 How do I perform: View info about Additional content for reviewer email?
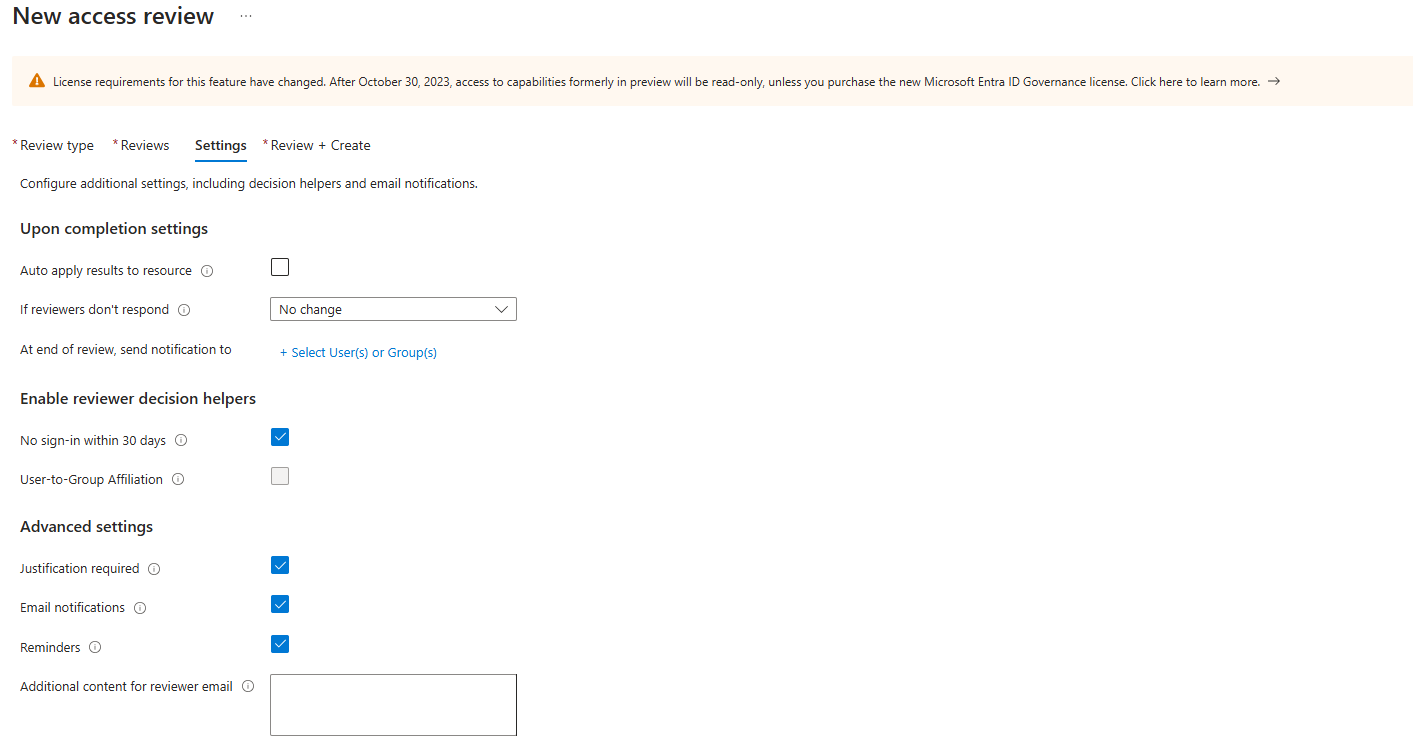pyautogui.click(x=247, y=686)
